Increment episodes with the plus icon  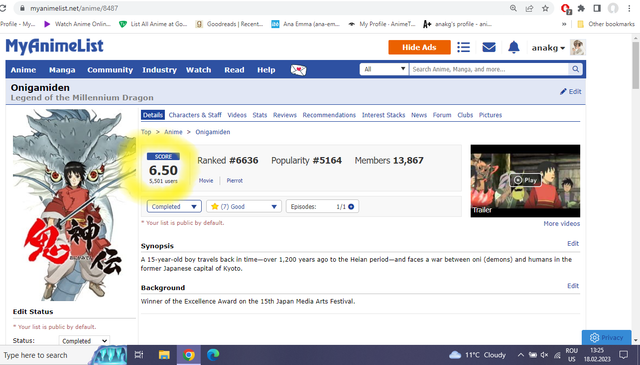351,207
